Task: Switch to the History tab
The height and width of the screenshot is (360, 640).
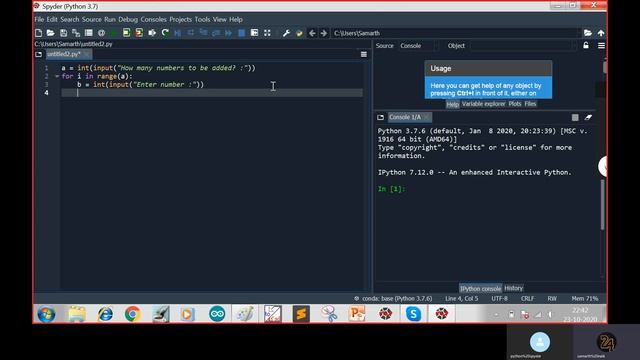Action: pyautogui.click(x=513, y=288)
